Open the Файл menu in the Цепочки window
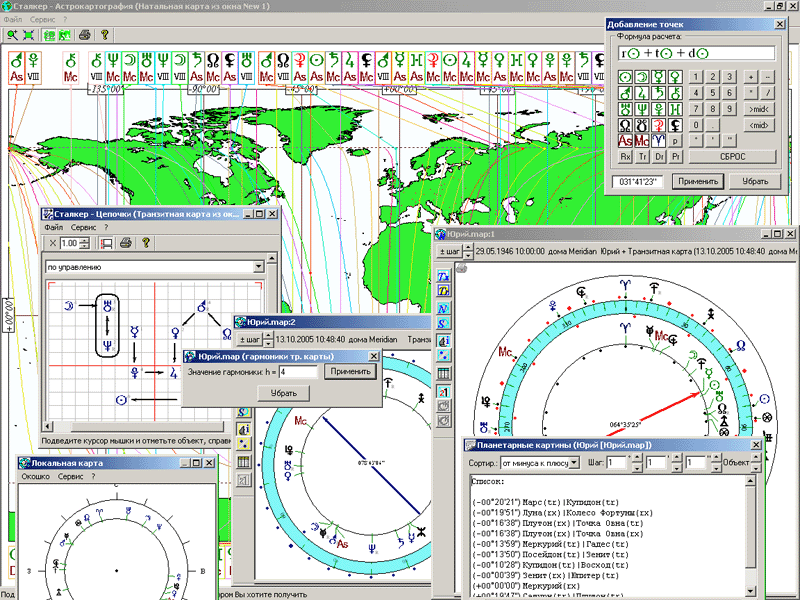This screenshot has width=800, height=600. point(54,227)
